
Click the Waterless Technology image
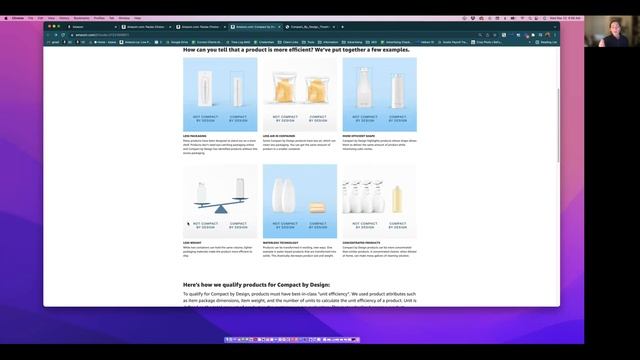[300, 201]
